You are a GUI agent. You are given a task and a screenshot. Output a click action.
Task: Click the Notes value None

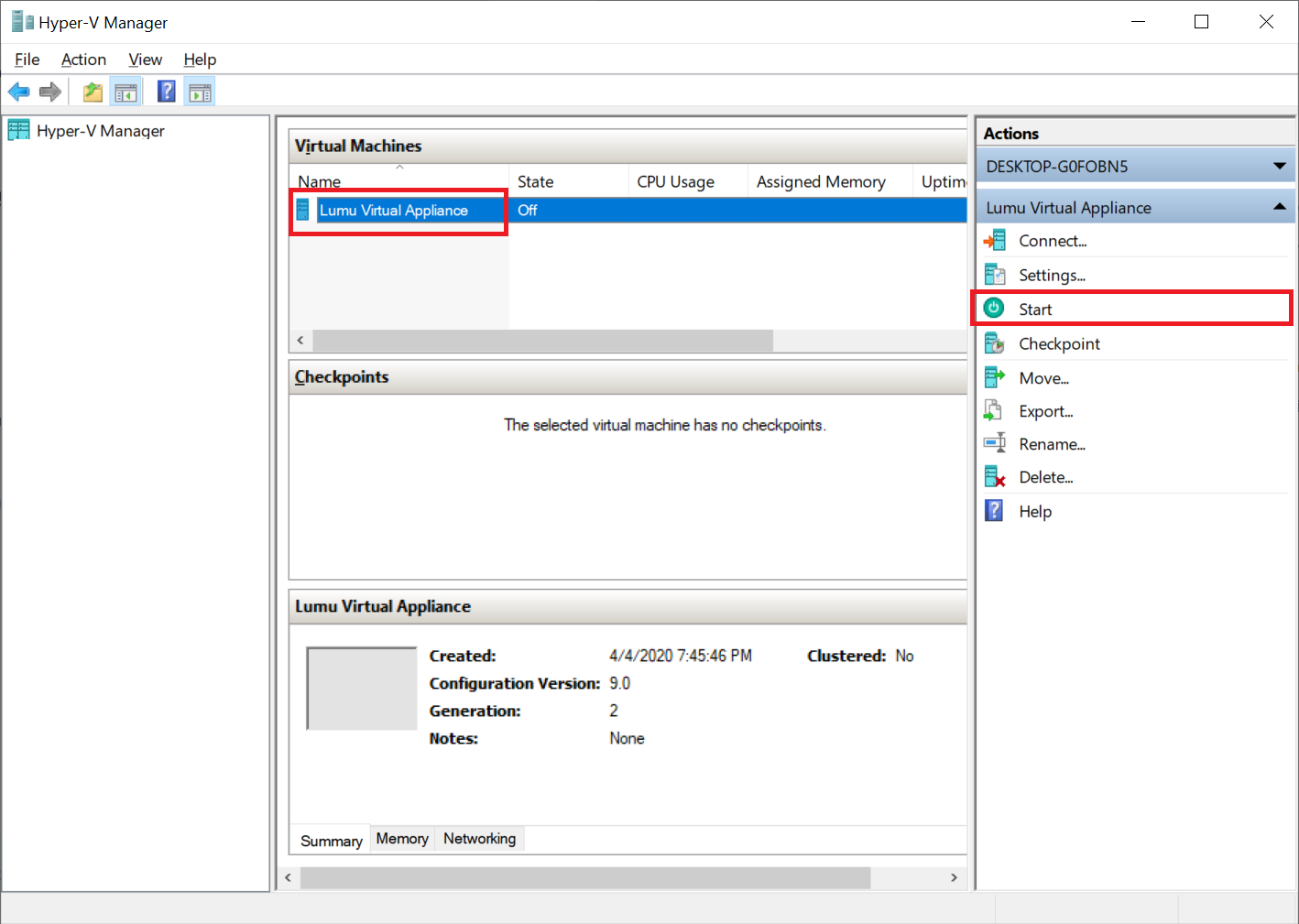tap(628, 738)
